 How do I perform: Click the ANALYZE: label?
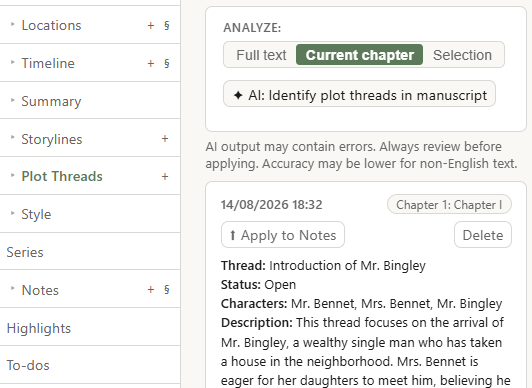252,28
